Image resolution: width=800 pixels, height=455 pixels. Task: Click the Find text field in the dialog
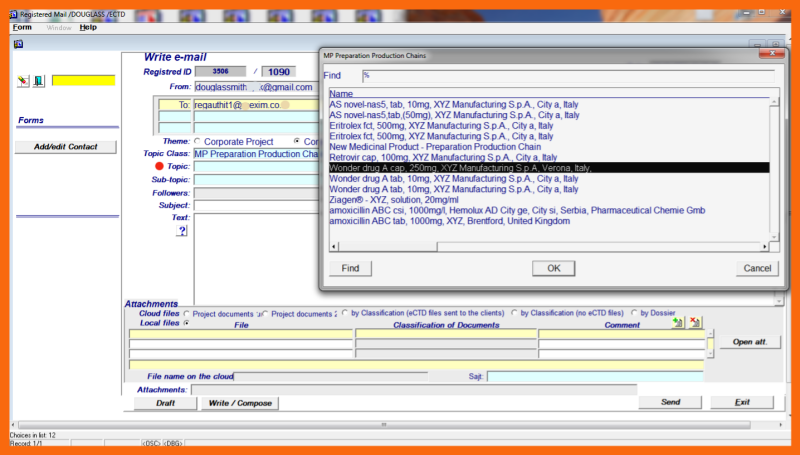(x=567, y=75)
